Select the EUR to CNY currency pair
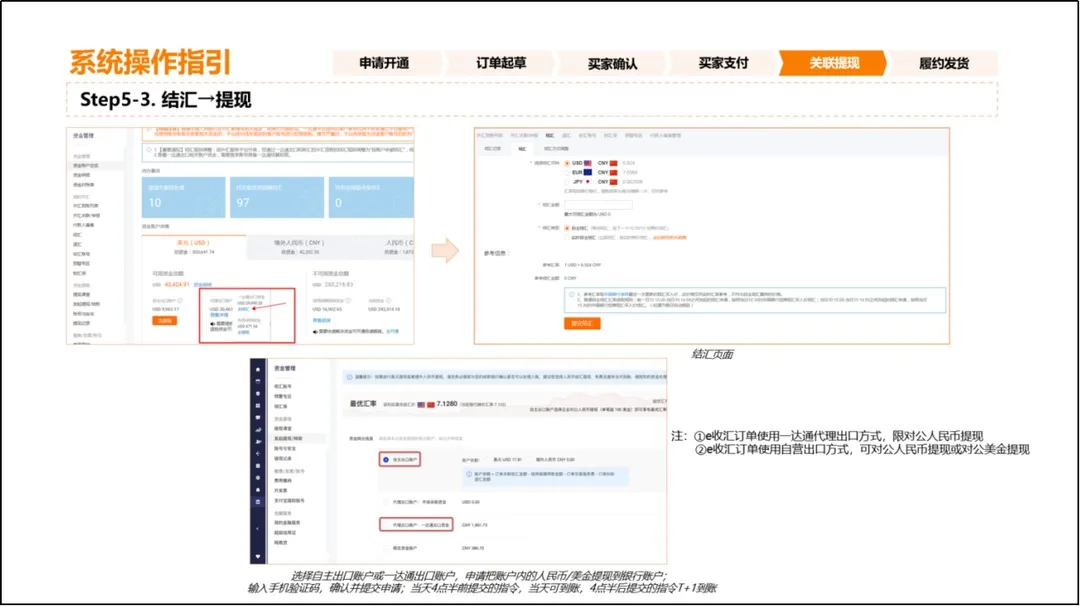This screenshot has height=606, width=1080. (x=566, y=172)
